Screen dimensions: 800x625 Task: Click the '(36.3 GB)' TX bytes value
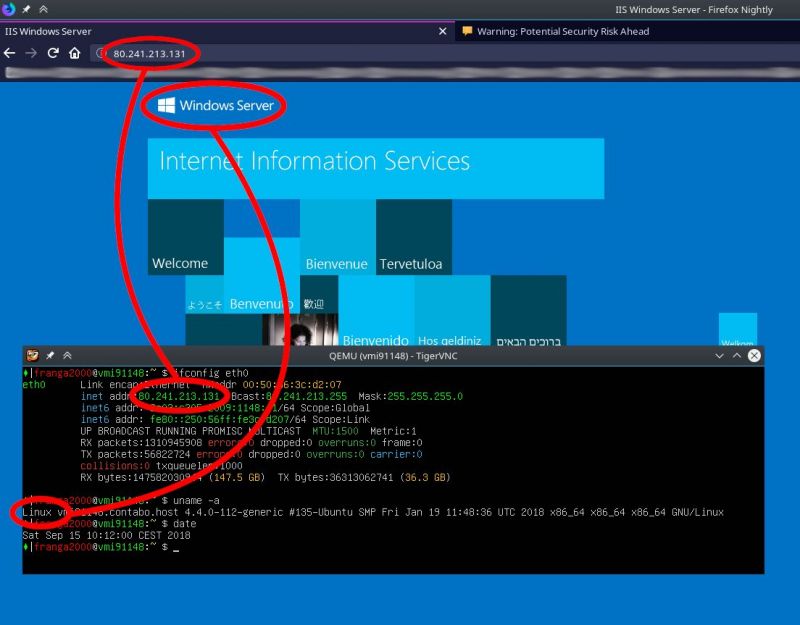pyautogui.click(x=425, y=478)
